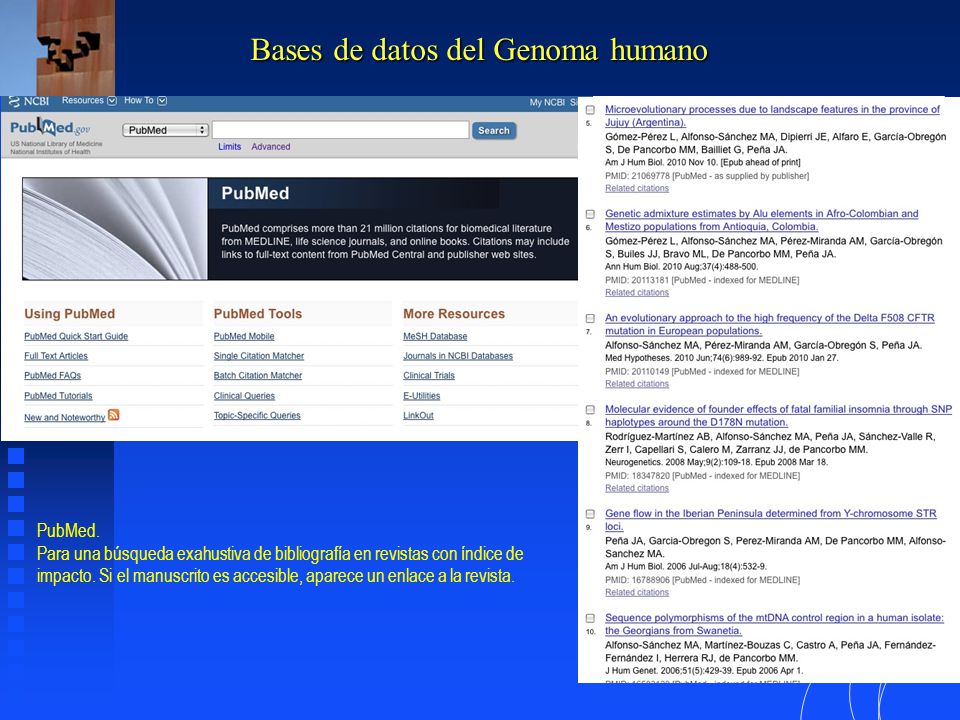This screenshot has width=960, height=720.
Task: Select the PubMed Tools heading
Action: click(x=258, y=314)
